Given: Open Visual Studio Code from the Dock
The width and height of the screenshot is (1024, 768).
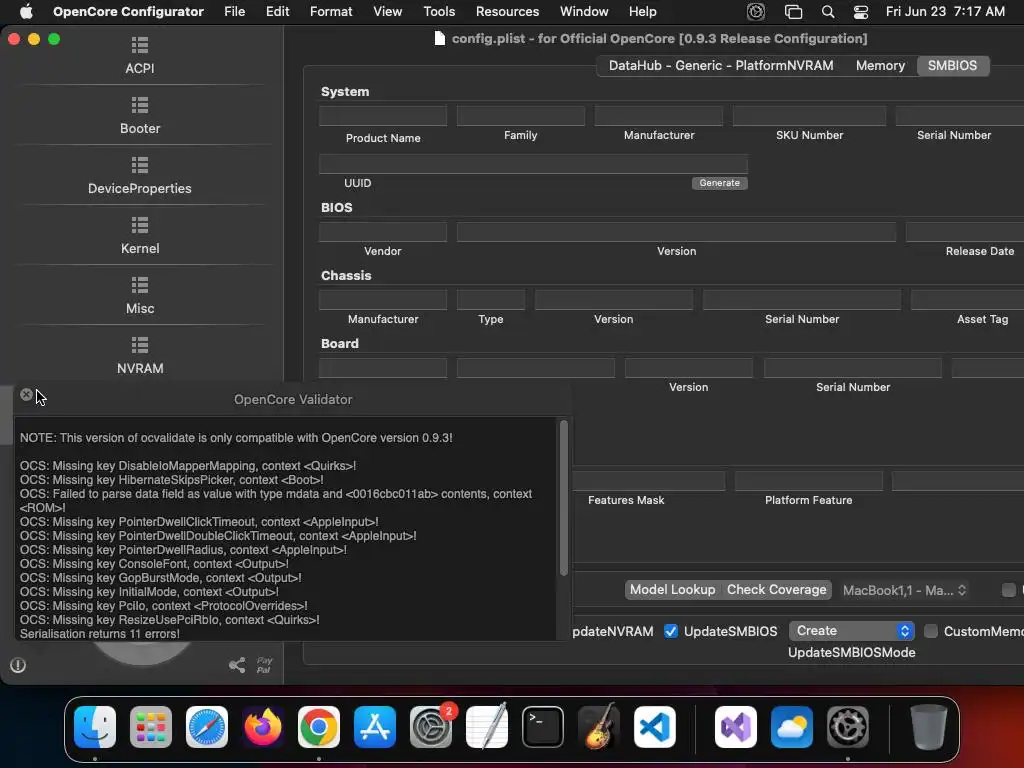Looking at the screenshot, I should tap(655, 726).
